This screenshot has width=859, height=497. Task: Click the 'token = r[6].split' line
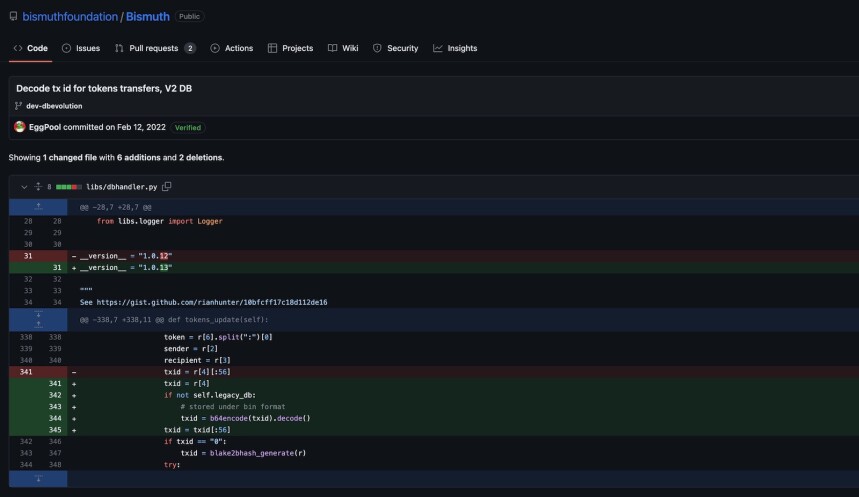point(218,337)
